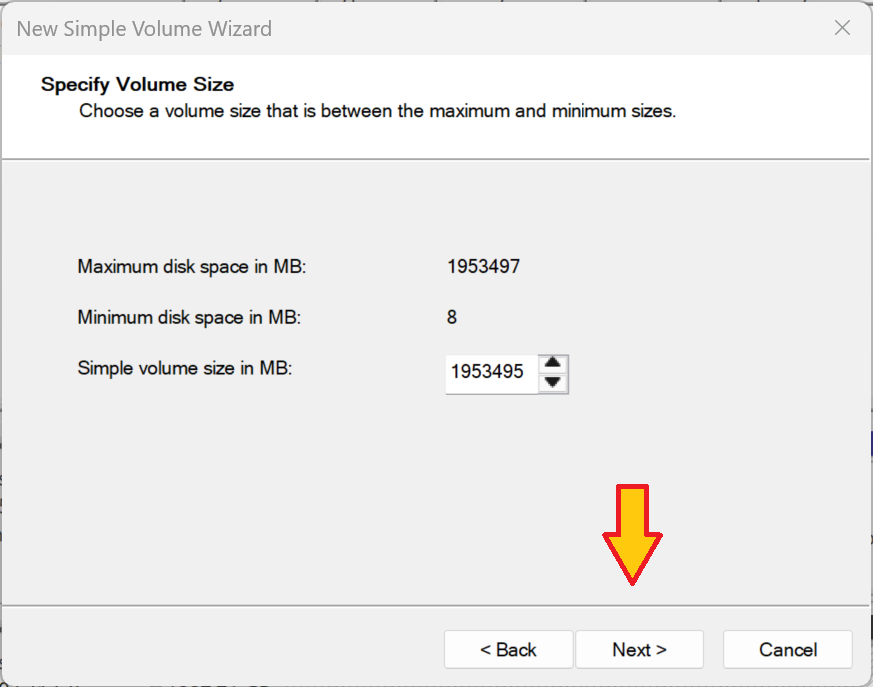Image resolution: width=873 pixels, height=687 pixels.
Task: Click the Specify Volume Size heading
Action: pos(137,84)
